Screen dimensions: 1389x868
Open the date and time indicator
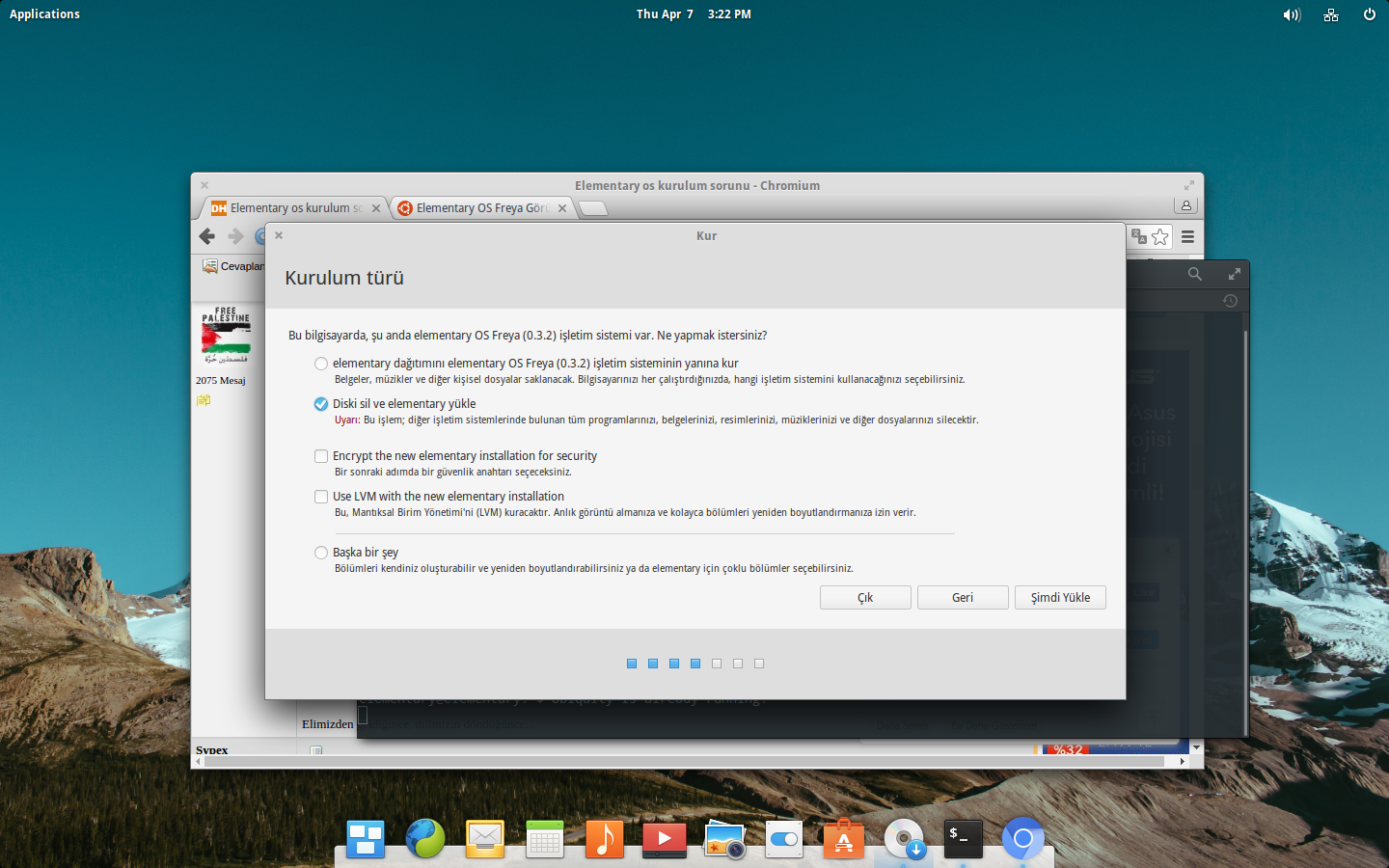(694, 14)
